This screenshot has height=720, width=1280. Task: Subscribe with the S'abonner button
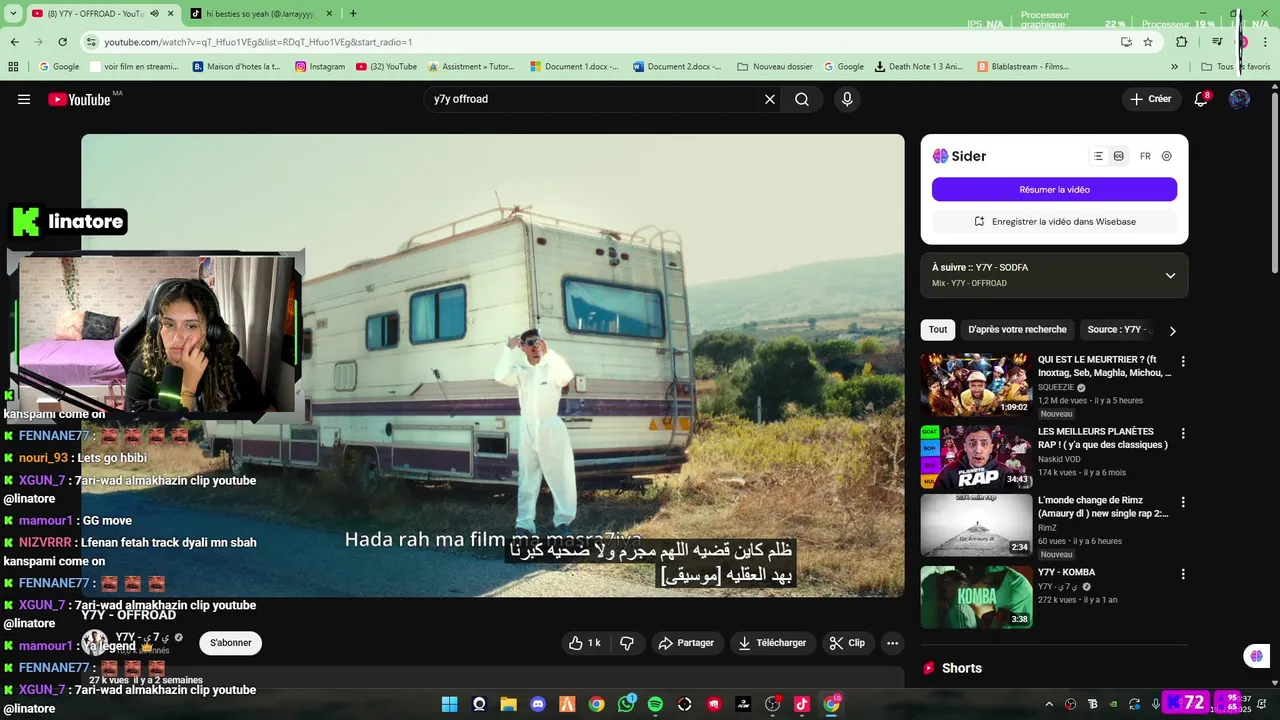pos(230,643)
